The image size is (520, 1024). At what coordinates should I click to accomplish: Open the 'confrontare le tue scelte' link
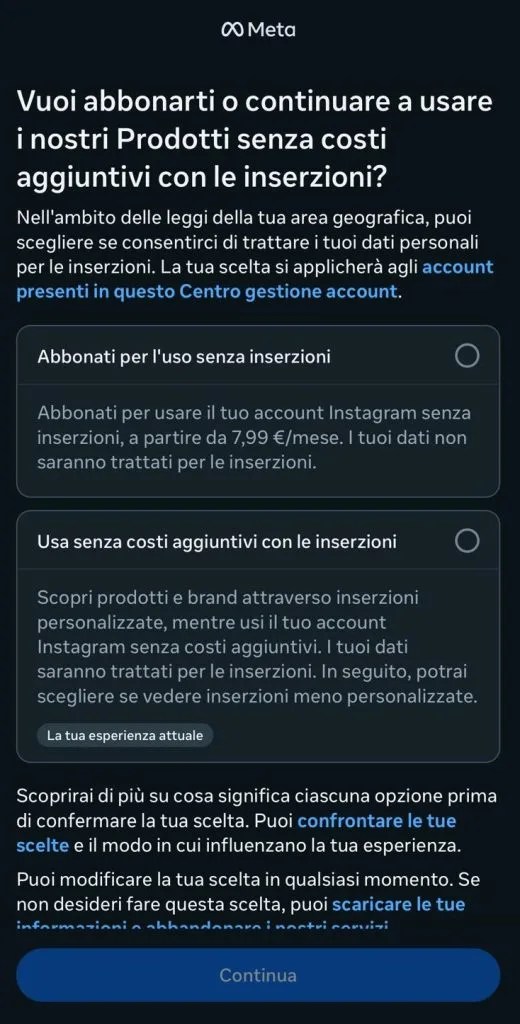236,833
